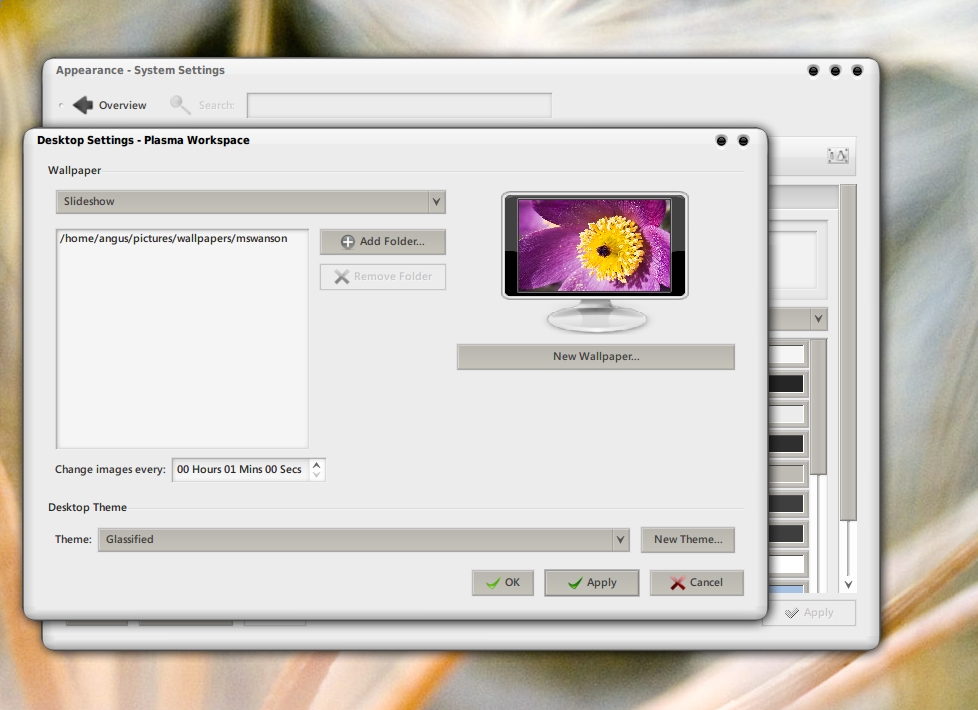Click the dialog's left title bar button
The image size is (978, 710).
721,141
